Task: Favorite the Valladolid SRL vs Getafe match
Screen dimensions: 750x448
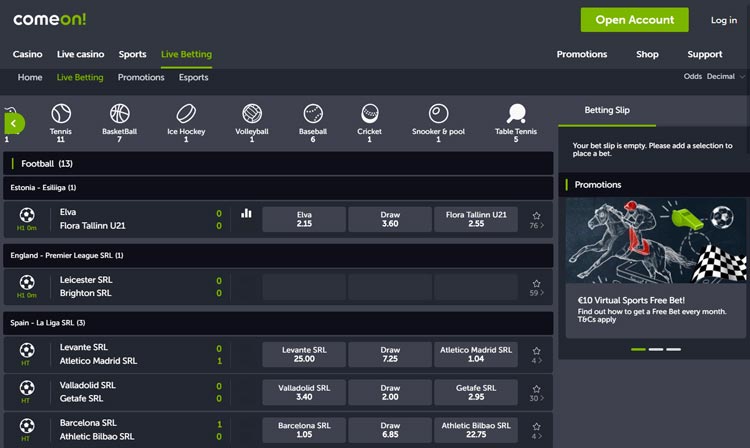Action: click(x=537, y=389)
